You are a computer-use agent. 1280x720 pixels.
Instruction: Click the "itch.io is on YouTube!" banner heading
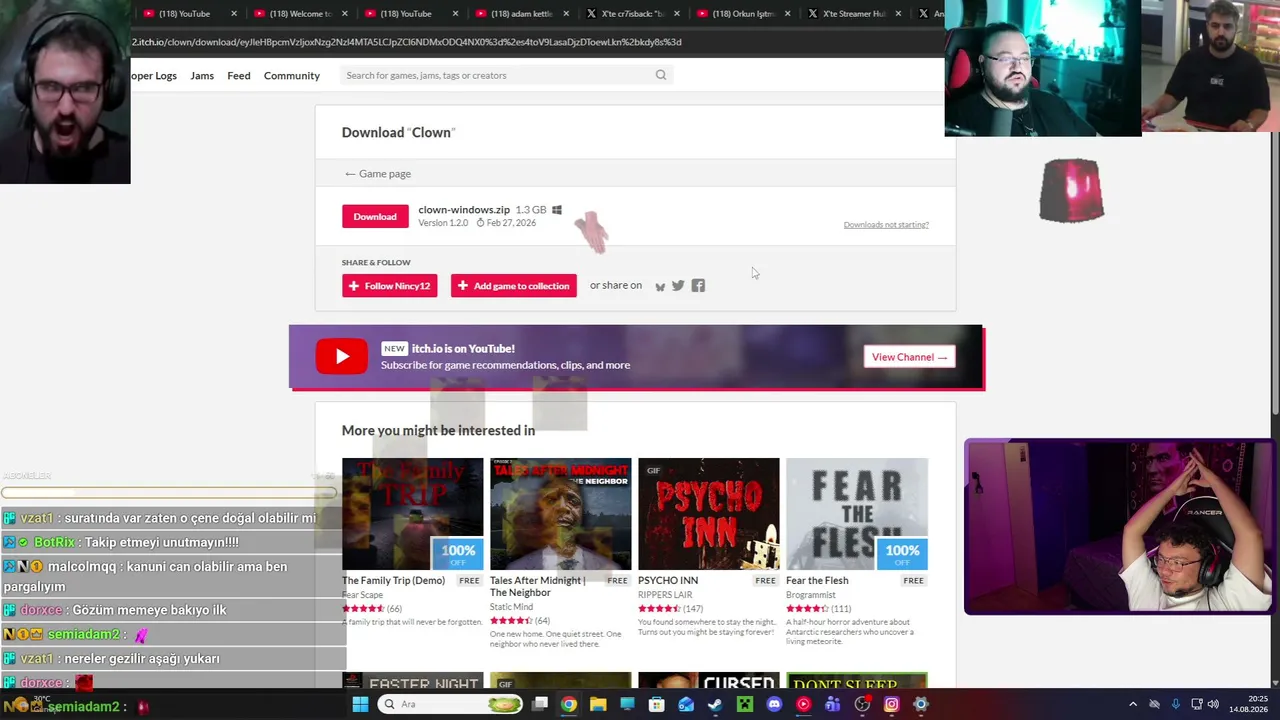pyautogui.click(x=463, y=349)
